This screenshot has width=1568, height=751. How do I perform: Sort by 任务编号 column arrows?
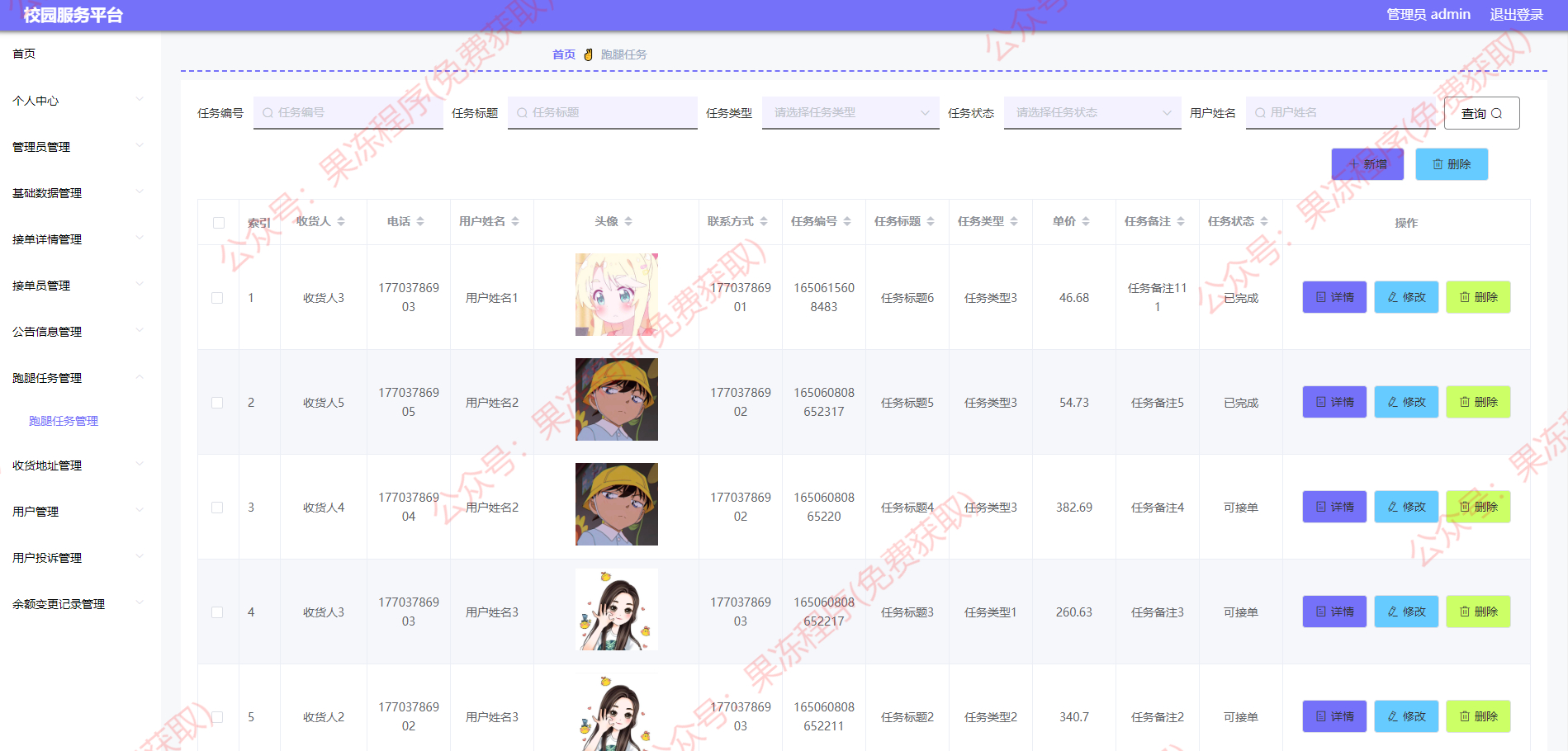pos(847,221)
